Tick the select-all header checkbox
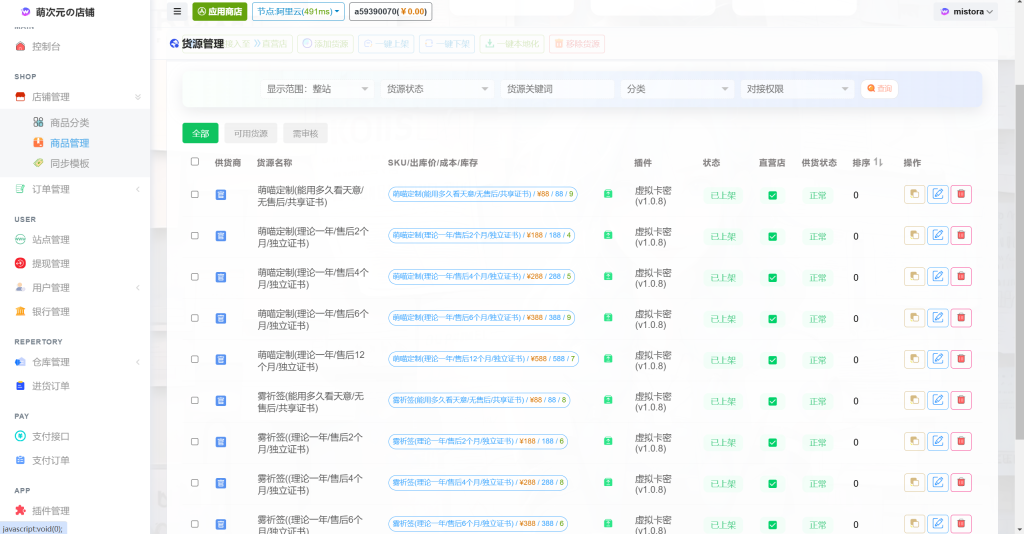The width and height of the screenshot is (1024, 534). (195, 161)
